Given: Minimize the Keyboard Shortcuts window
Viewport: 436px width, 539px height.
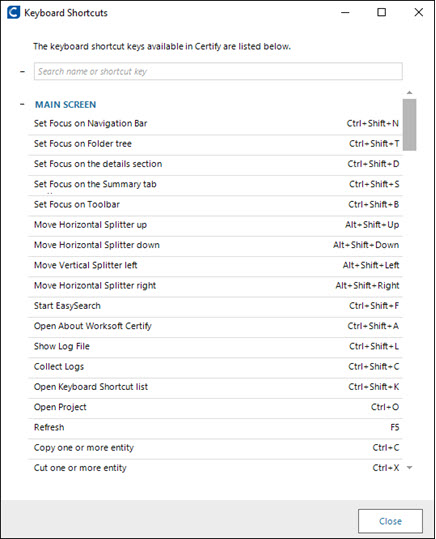Looking at the screenshot, I should (345, 12).
